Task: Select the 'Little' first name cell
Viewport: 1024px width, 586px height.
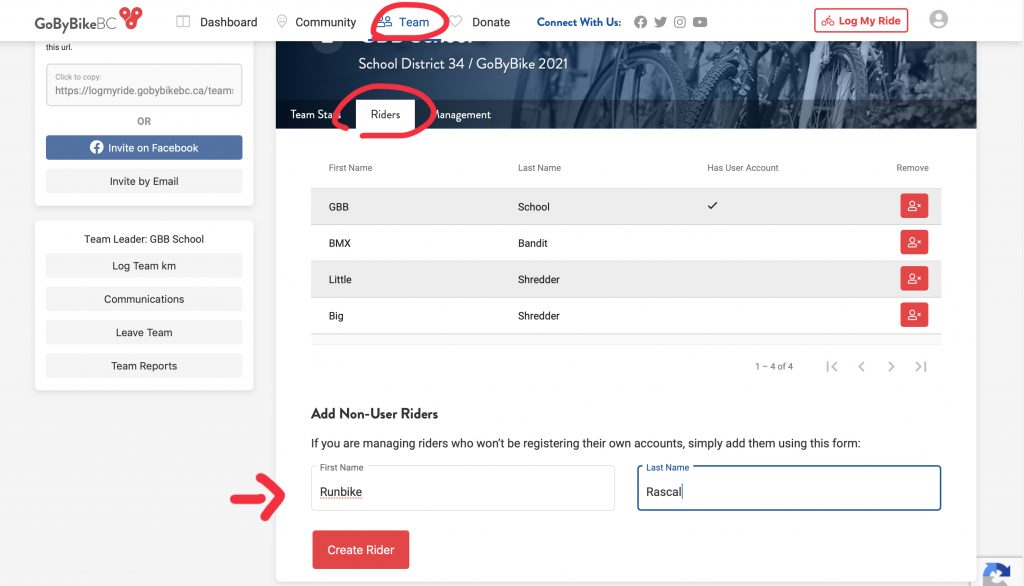Action: pos(340,280)
